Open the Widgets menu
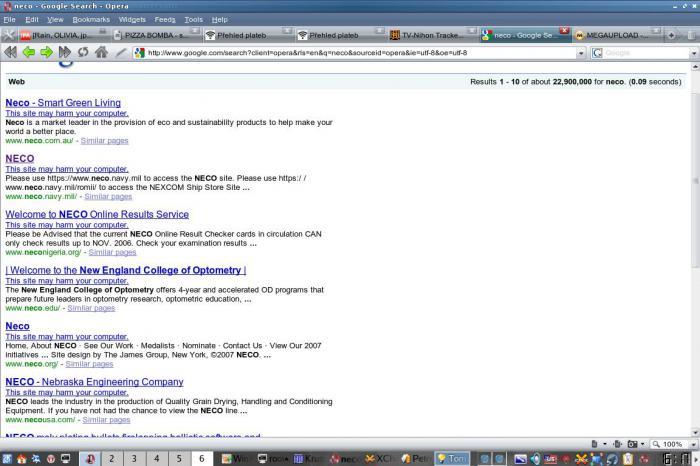This screenshot has width=700, height=466. [132, 20]
